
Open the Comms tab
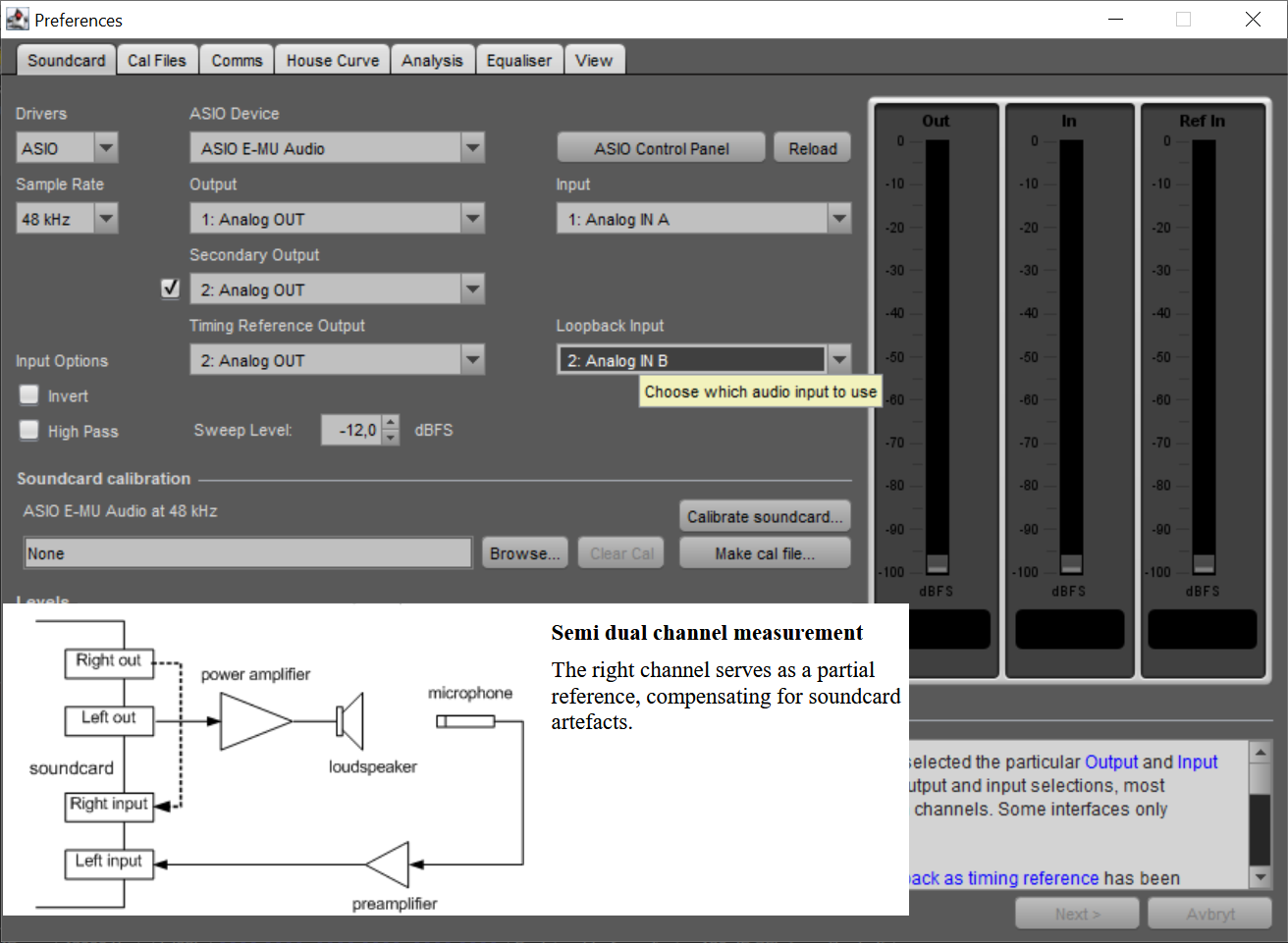click(237, 60)
